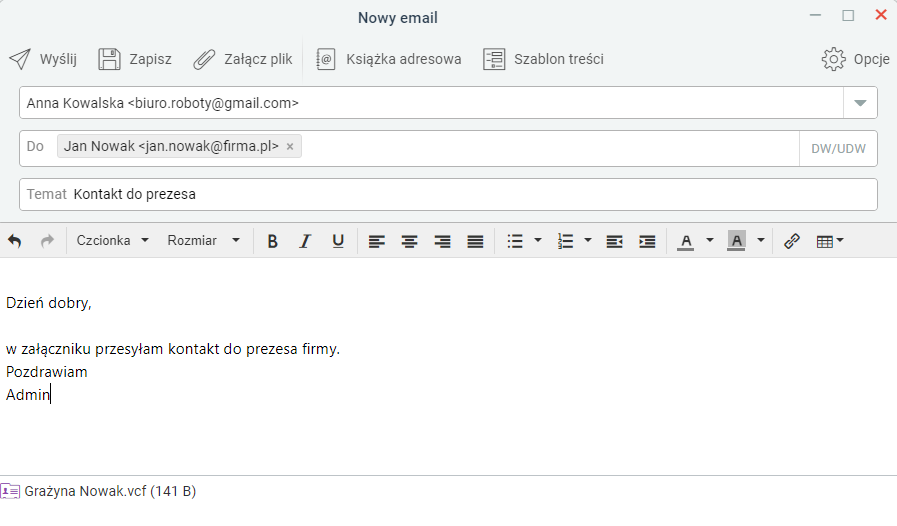This screenshot has height=526, width=897.
Task: Toggle underline formatting
Action: point(338,242)
